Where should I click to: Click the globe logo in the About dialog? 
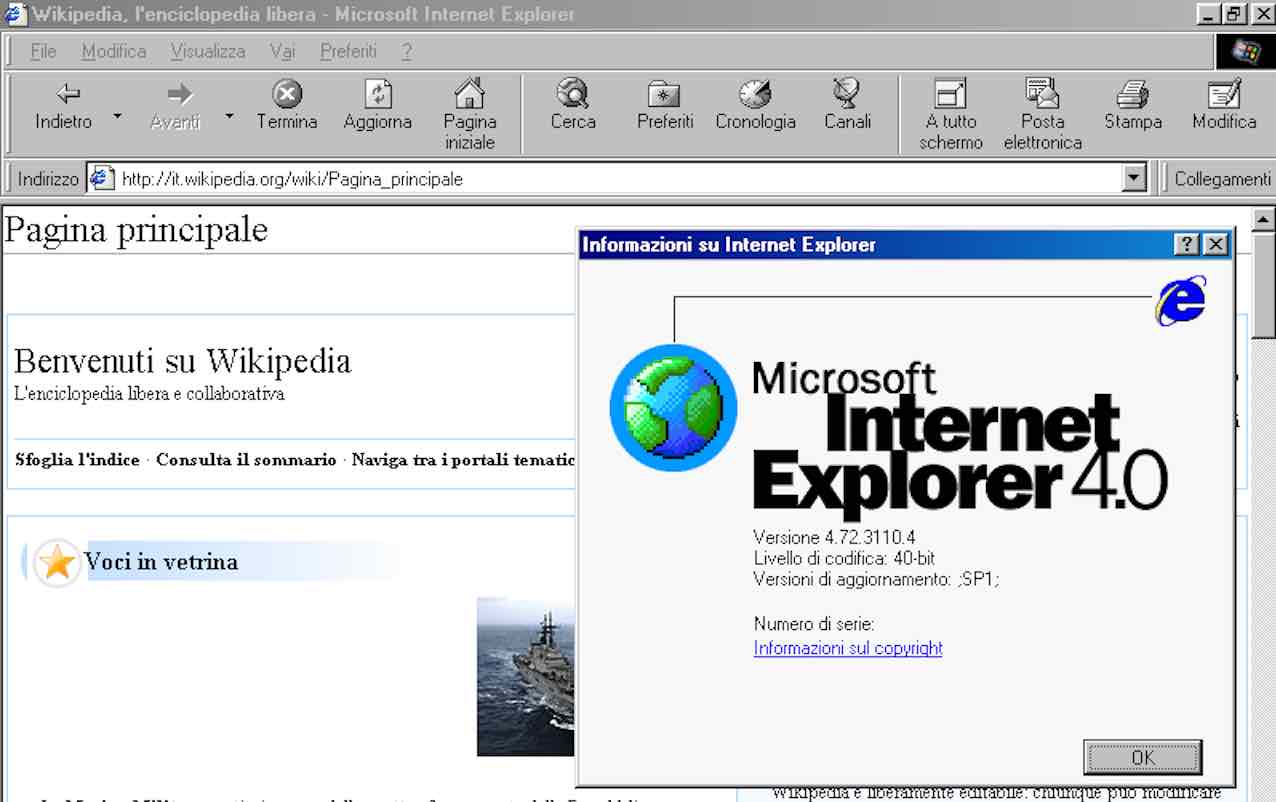coord(674,407)
